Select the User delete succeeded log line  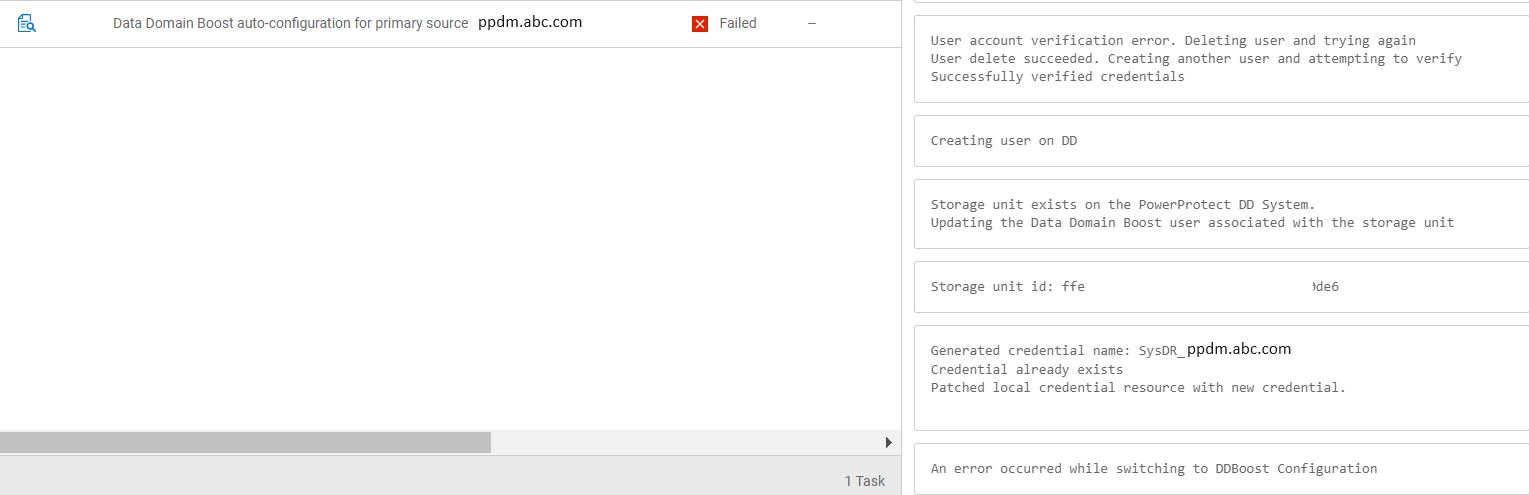(1196, 58)
